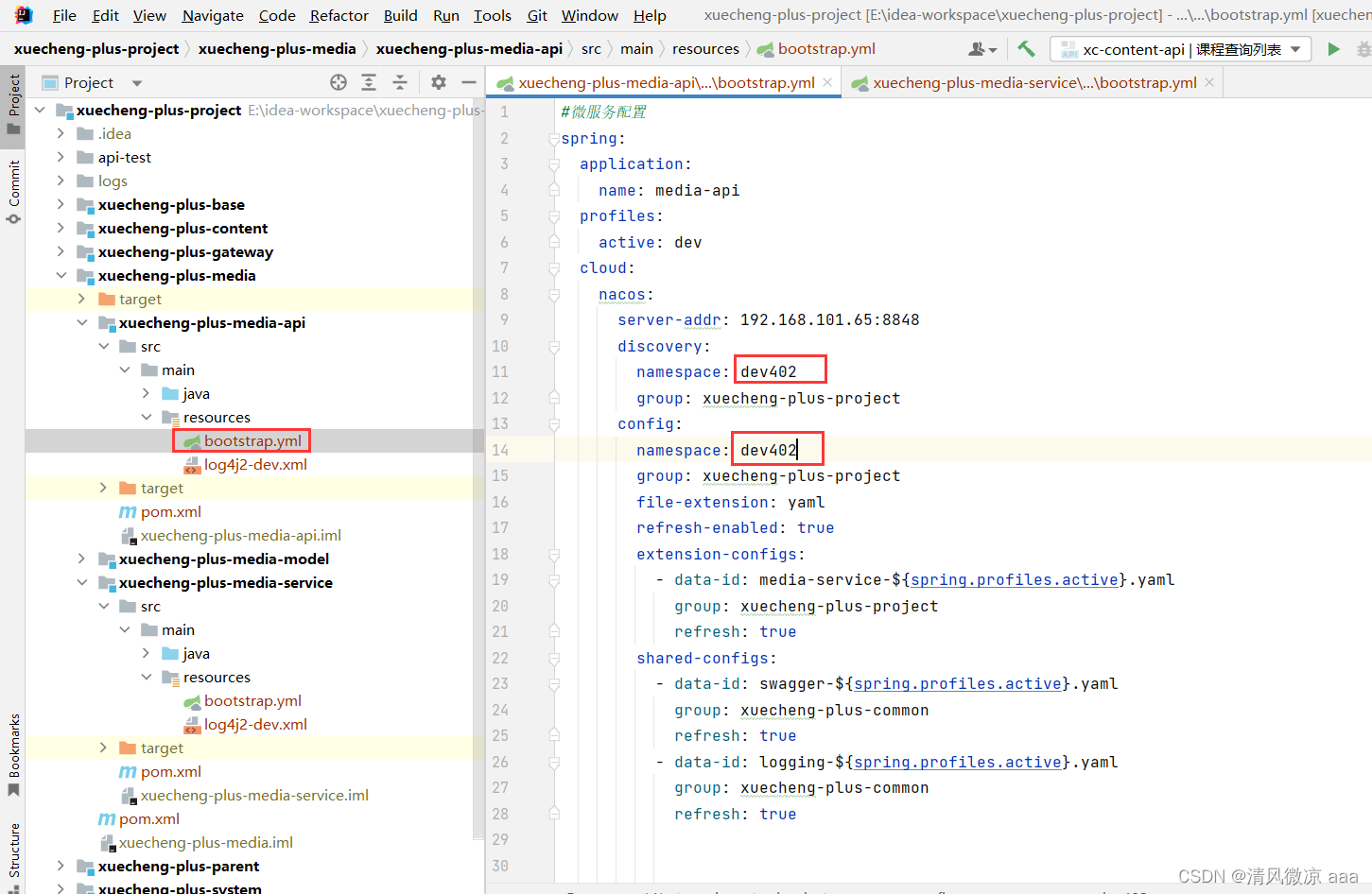Screen dimensions: 1372x894
Task: Select xuecheng-plus-media-api.iml file
Action: click(x=240, y=535)
